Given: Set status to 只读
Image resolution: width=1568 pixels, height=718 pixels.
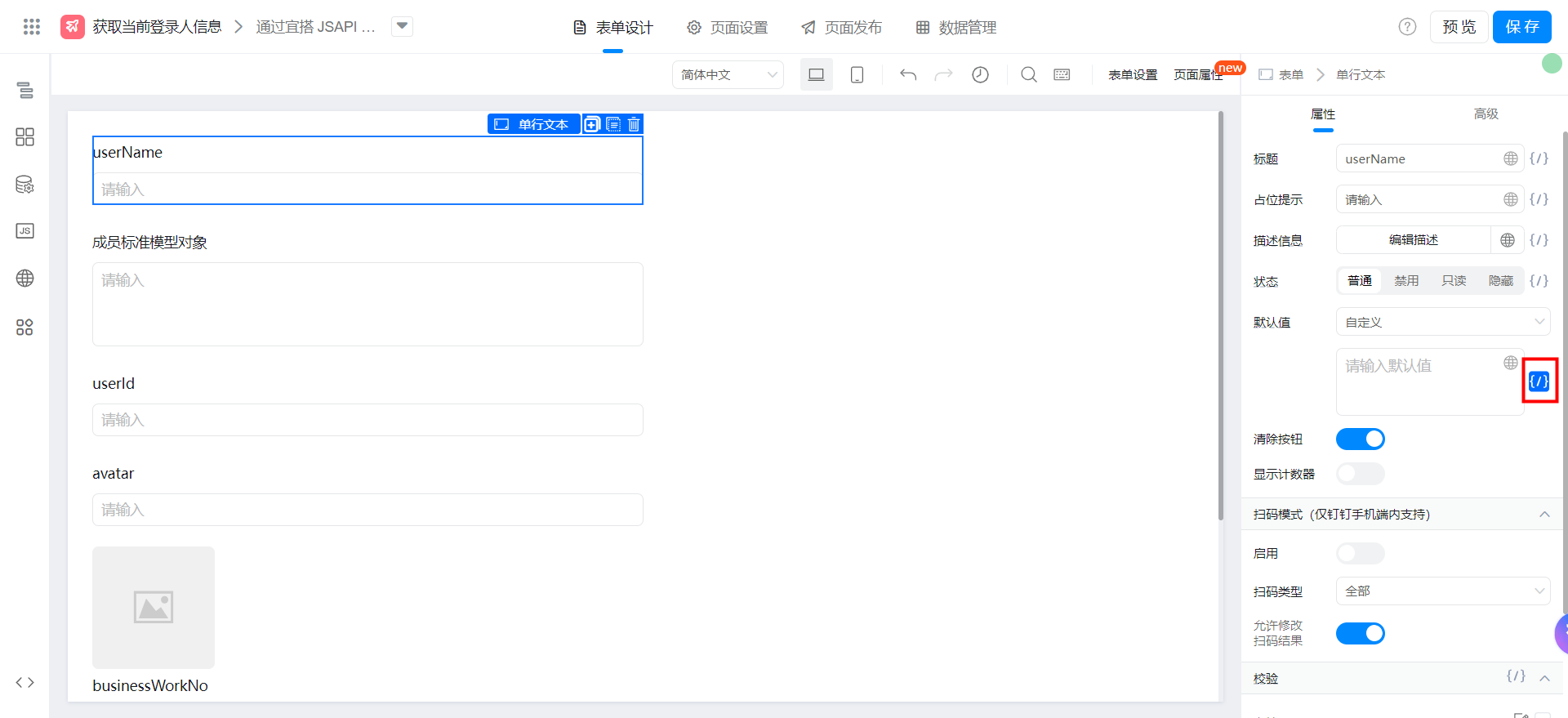Looking at the screenshot, I should 1454,281.
